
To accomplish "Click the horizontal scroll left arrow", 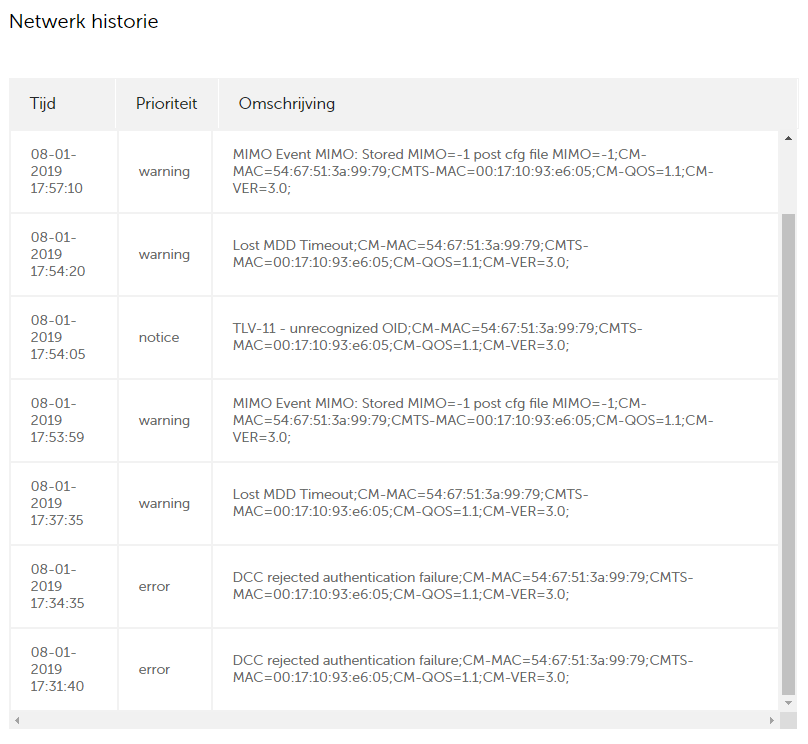I will tap(17, 720).
